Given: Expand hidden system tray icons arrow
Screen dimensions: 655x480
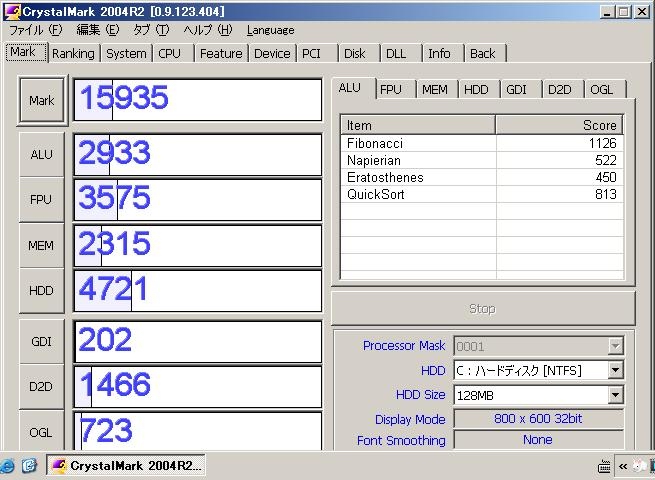Looking at the screenshot, I should (623, 465).
